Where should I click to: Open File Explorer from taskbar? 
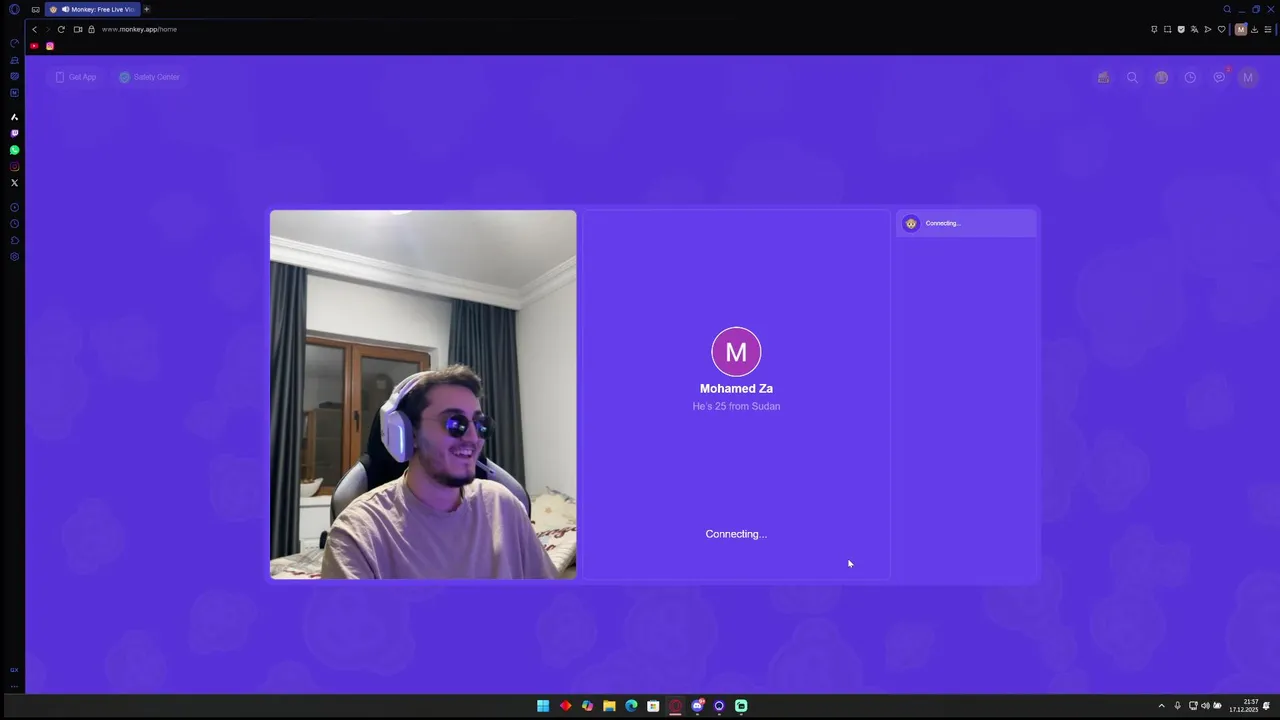point(609,706)
